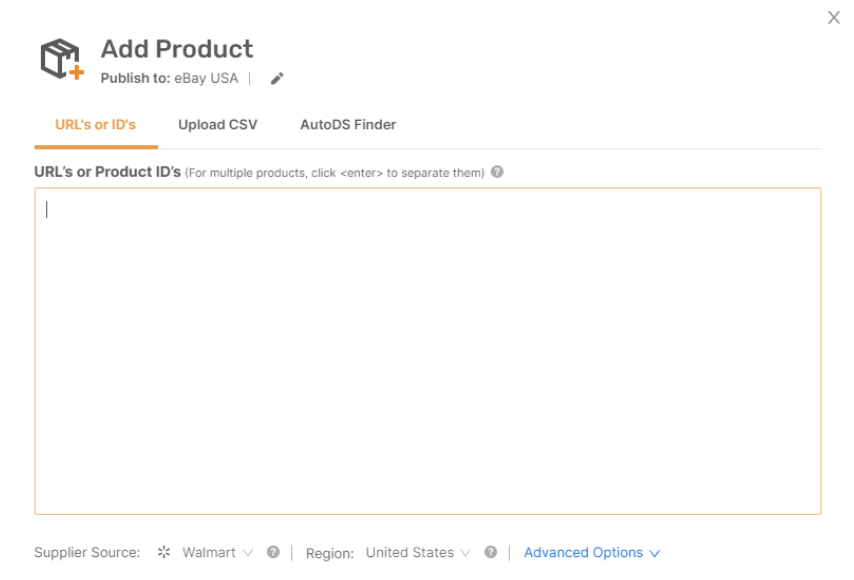Select the URL's or ID's tab
854x580 pixels.
click(x=95, y=125)
